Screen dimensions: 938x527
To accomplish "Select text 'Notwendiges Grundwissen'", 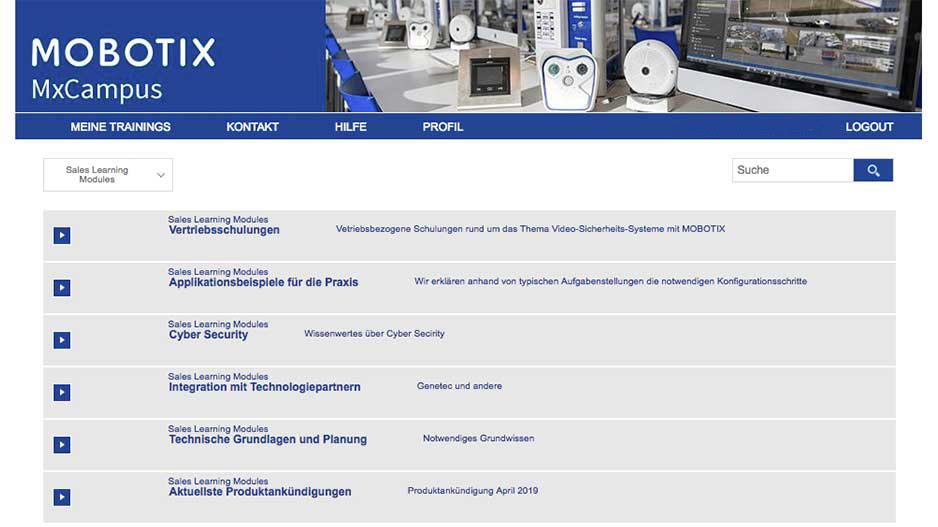I will coord(479,438).
